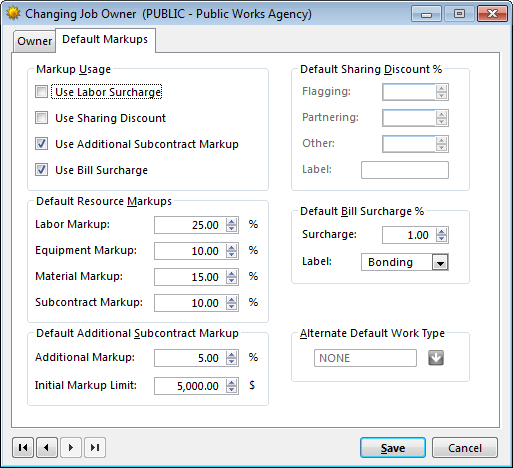Jump to the last record button
Image resolution: width=513 pixels, height=468 pixels.
(95, 447)
